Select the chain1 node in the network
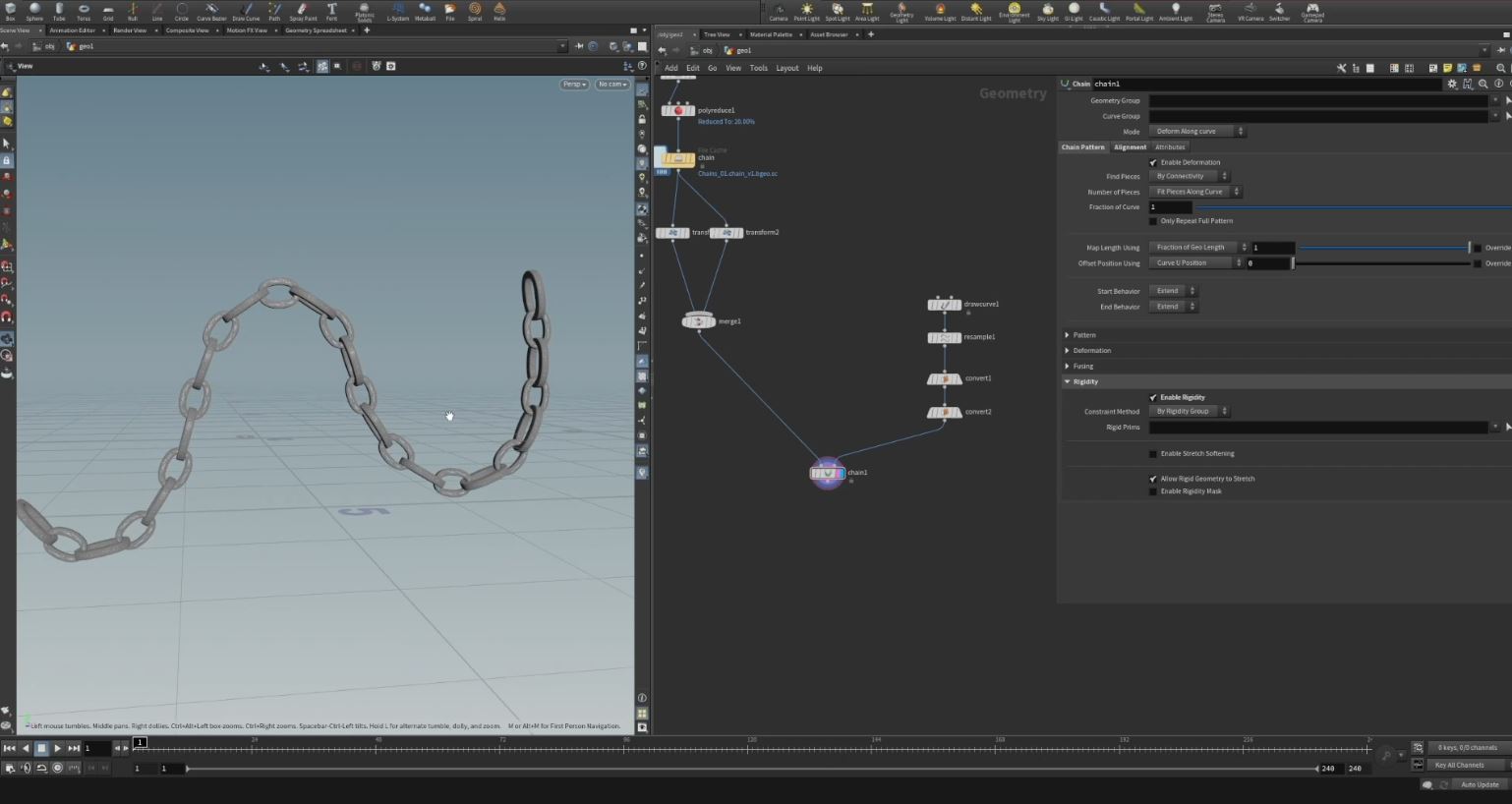The width and height of the screenshot is (1512, 804). tap(828, 473)
